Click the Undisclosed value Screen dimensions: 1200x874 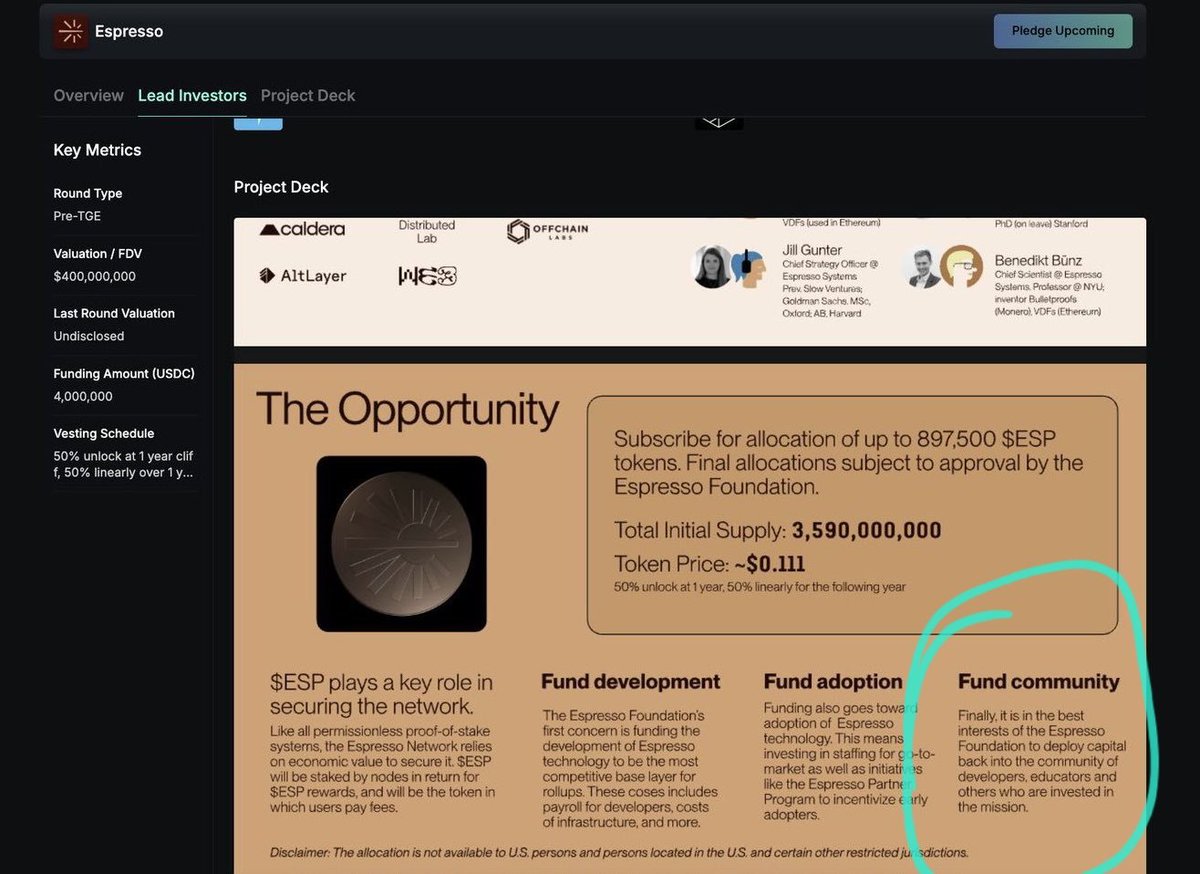click(x=89, y=336)
